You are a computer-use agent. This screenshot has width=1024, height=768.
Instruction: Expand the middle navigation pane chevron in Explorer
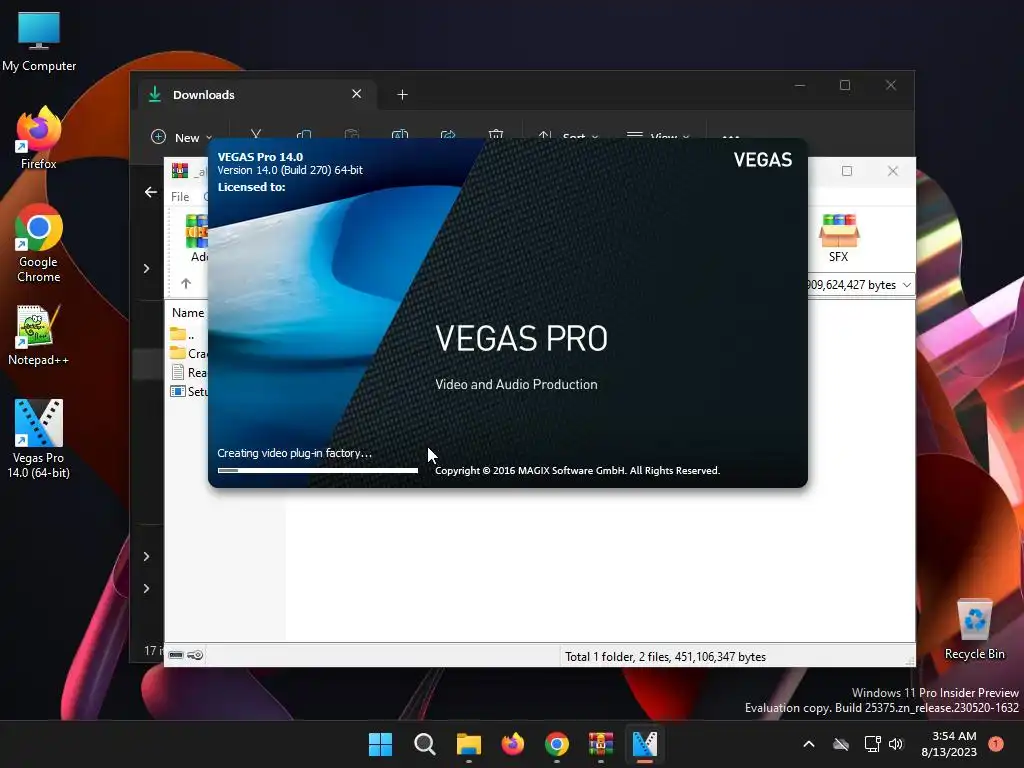tap(146, 556)
